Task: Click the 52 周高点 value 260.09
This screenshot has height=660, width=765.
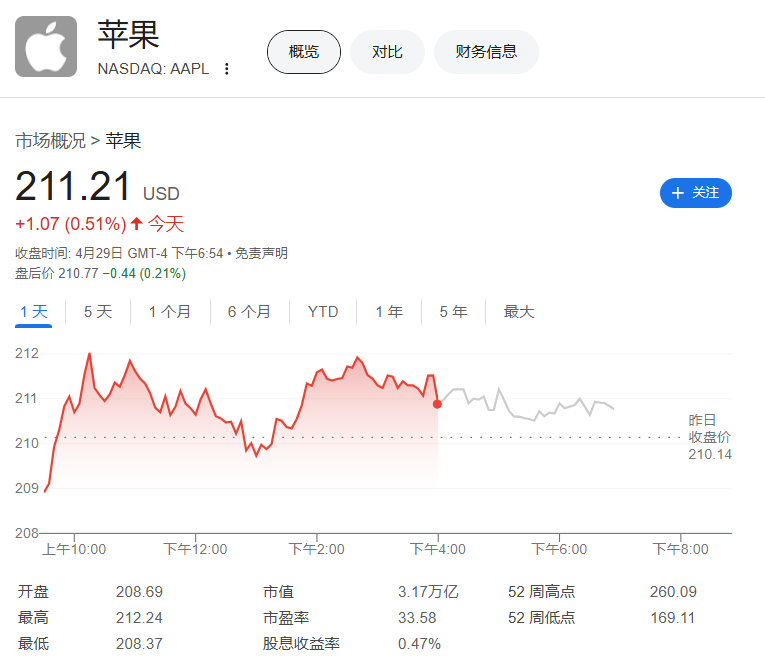Action: point(673,592)
